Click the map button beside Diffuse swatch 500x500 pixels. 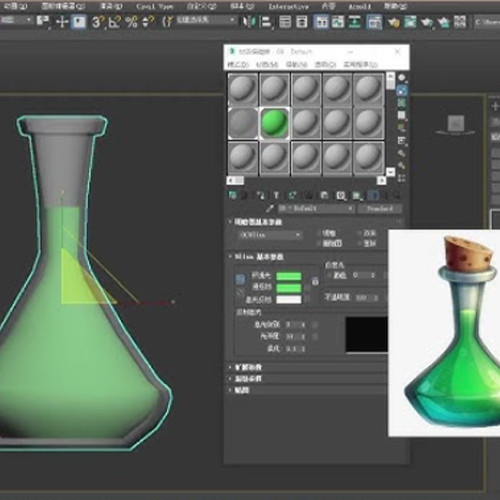pyautogui.click(x=307, y=288)
